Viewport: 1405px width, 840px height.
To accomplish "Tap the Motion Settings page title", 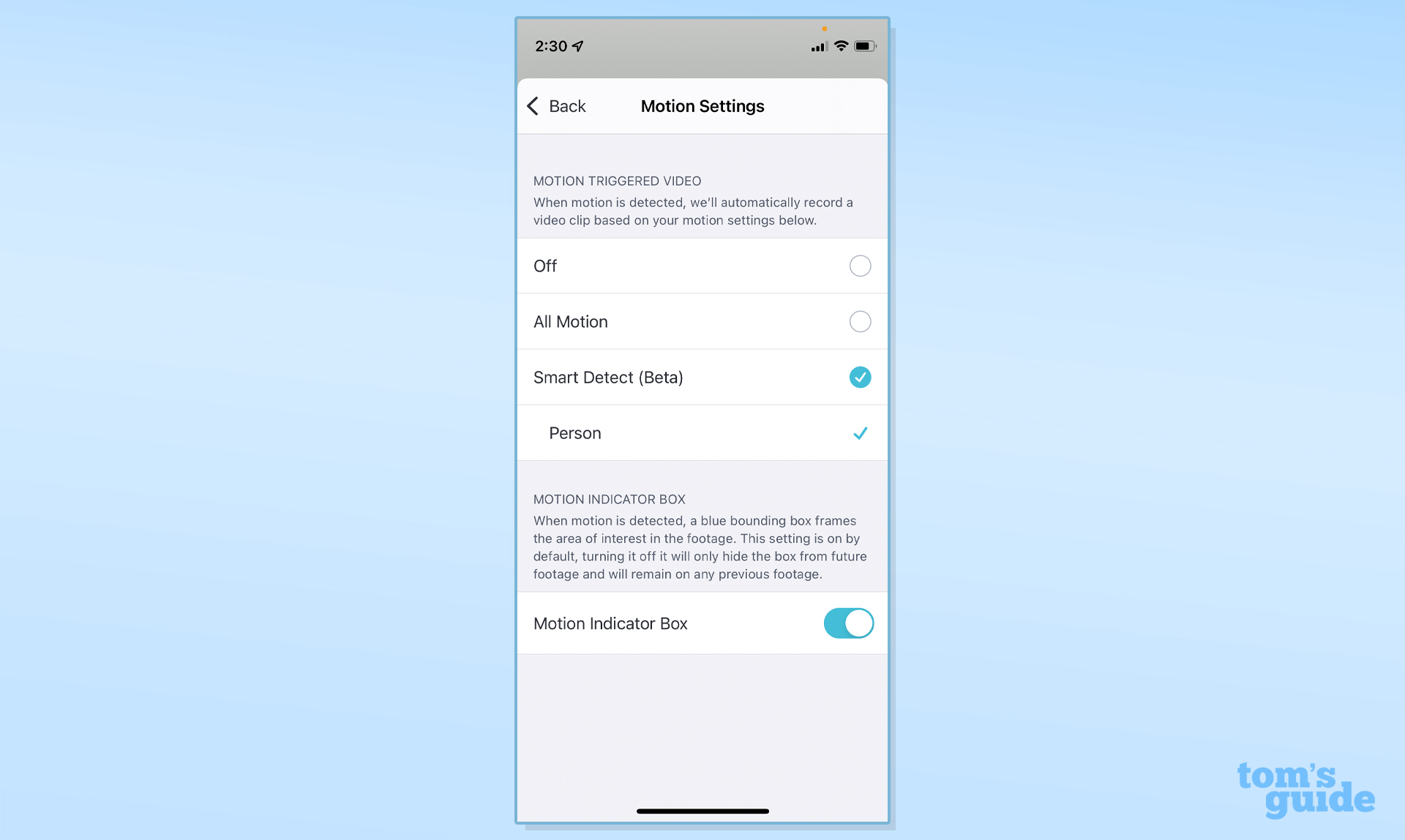I will pos(702,106).
